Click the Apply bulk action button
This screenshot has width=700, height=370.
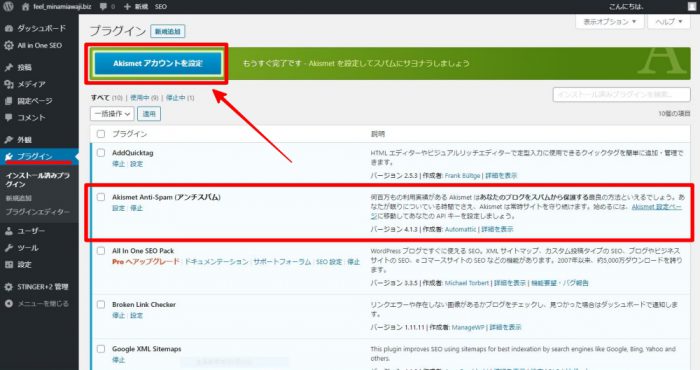149,114
